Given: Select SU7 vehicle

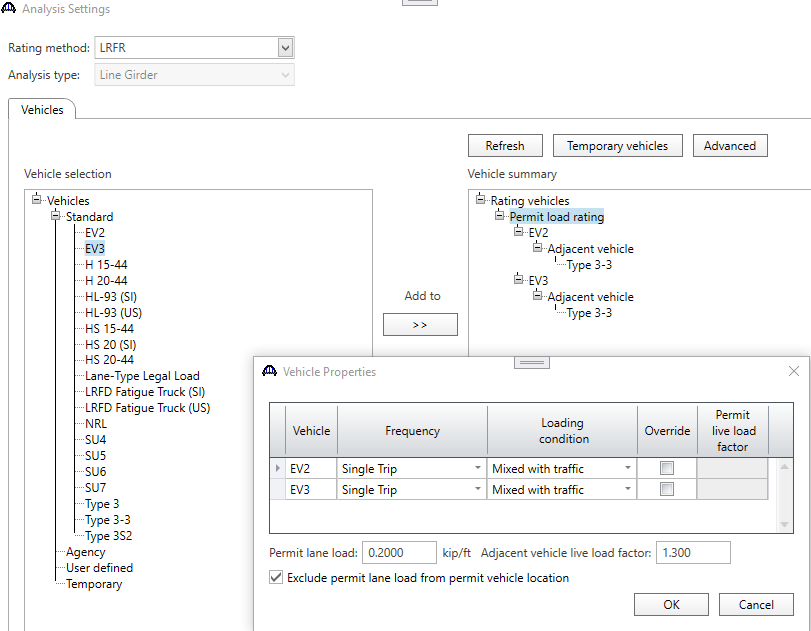Looking at the screenshot, I should point(96,488).
